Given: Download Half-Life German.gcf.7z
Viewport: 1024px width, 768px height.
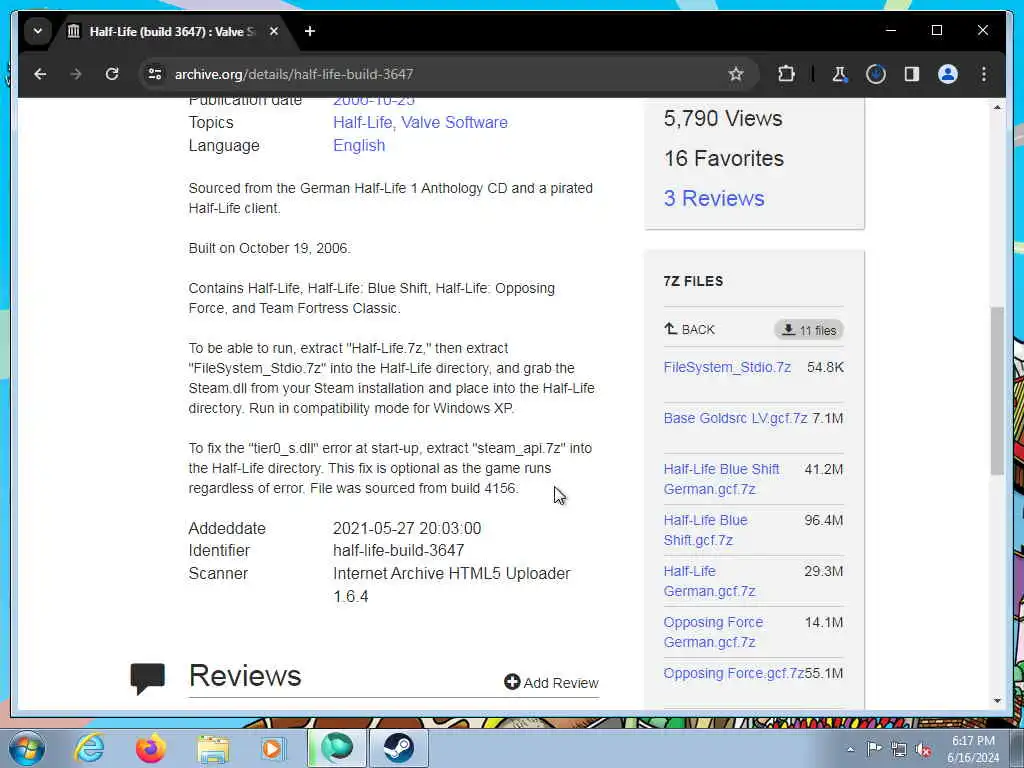Looking at the screenshot, I should click(x=709, y=581).
